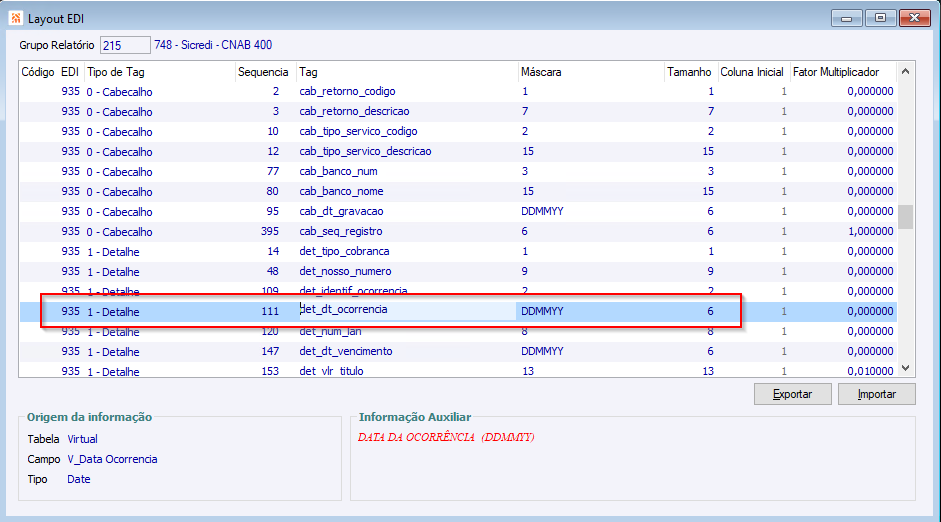The width and height of the screenshot is (941, 522).
Task: Click the Coluna Inicial column header
Action: [x=753, y=72]
